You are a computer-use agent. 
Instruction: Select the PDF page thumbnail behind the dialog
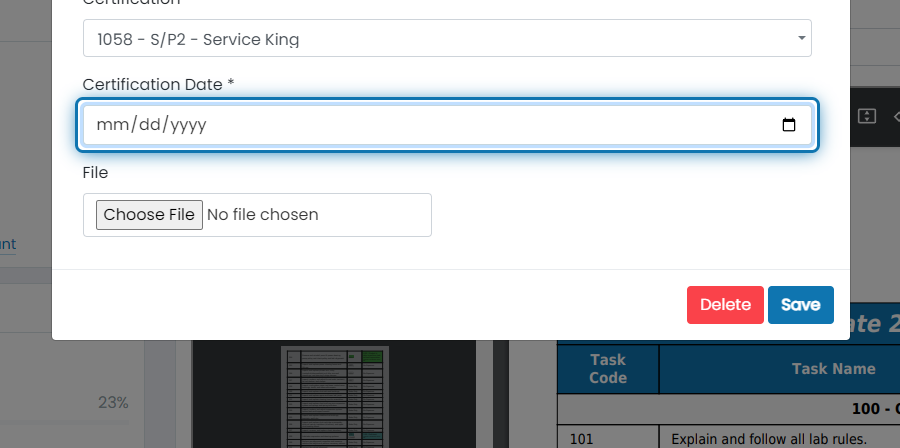(335, 396)
